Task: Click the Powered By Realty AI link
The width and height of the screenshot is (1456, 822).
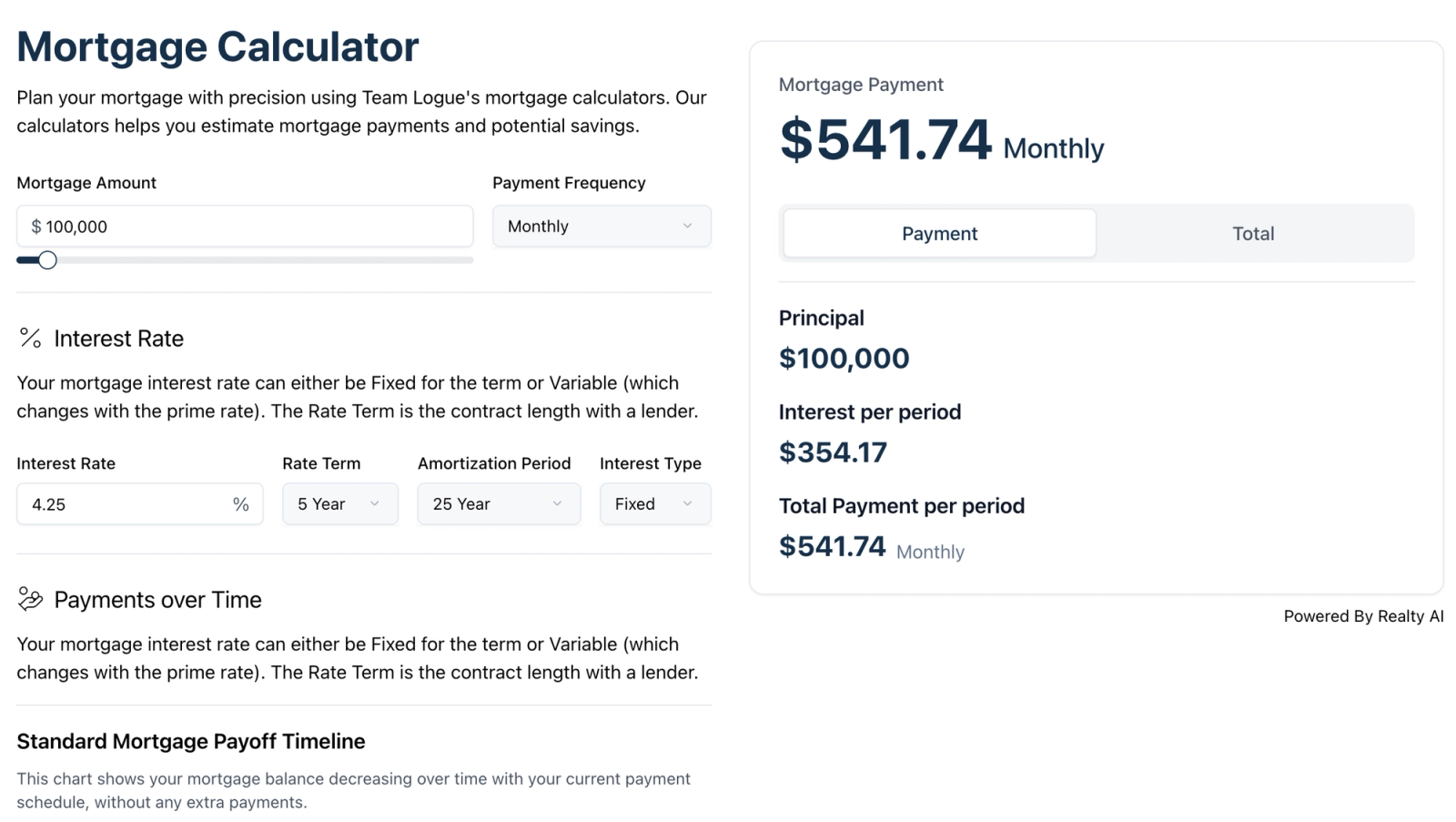Action: point(1363,616)
